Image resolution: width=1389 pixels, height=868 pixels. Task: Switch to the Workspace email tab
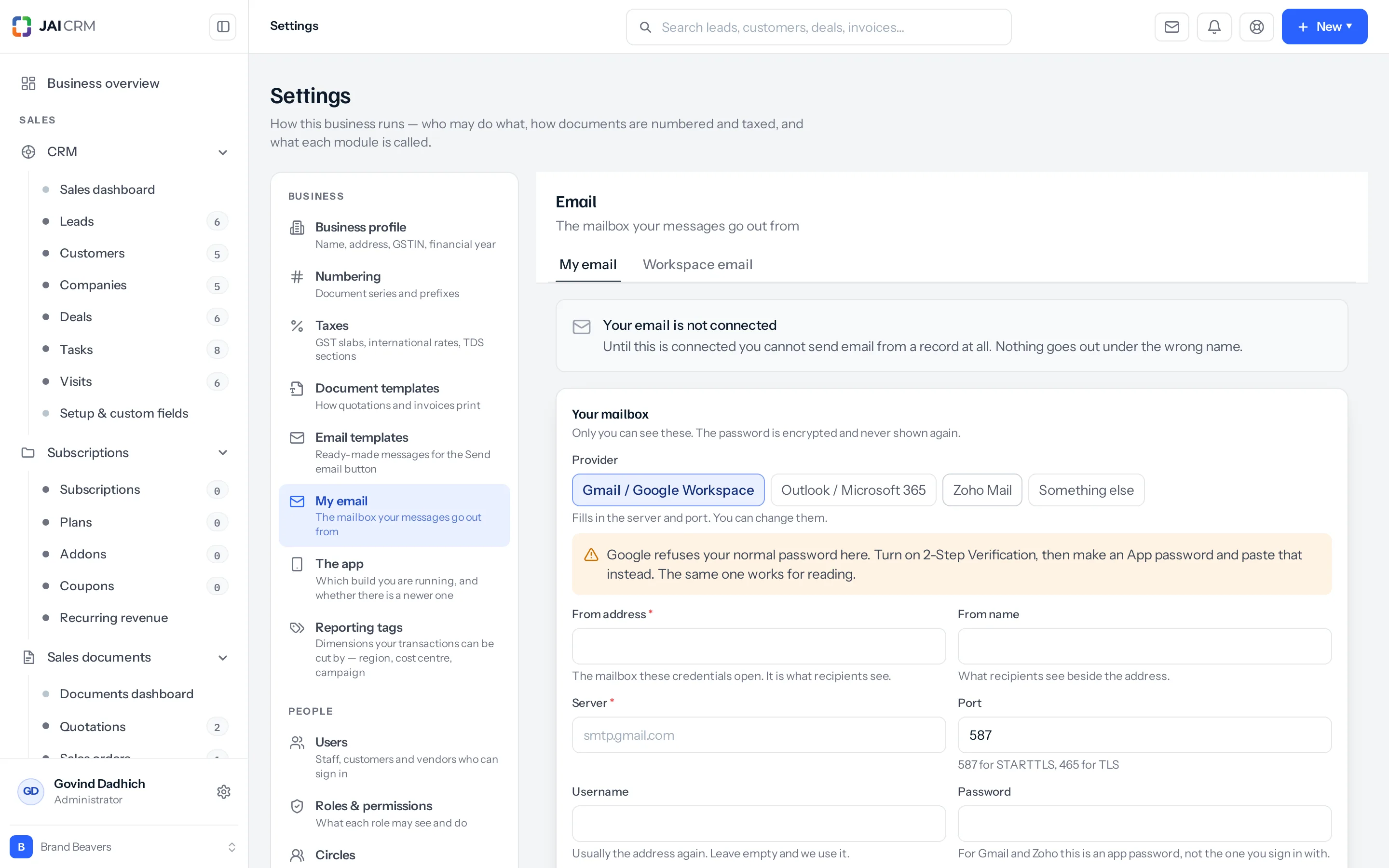tap(697, 264)
